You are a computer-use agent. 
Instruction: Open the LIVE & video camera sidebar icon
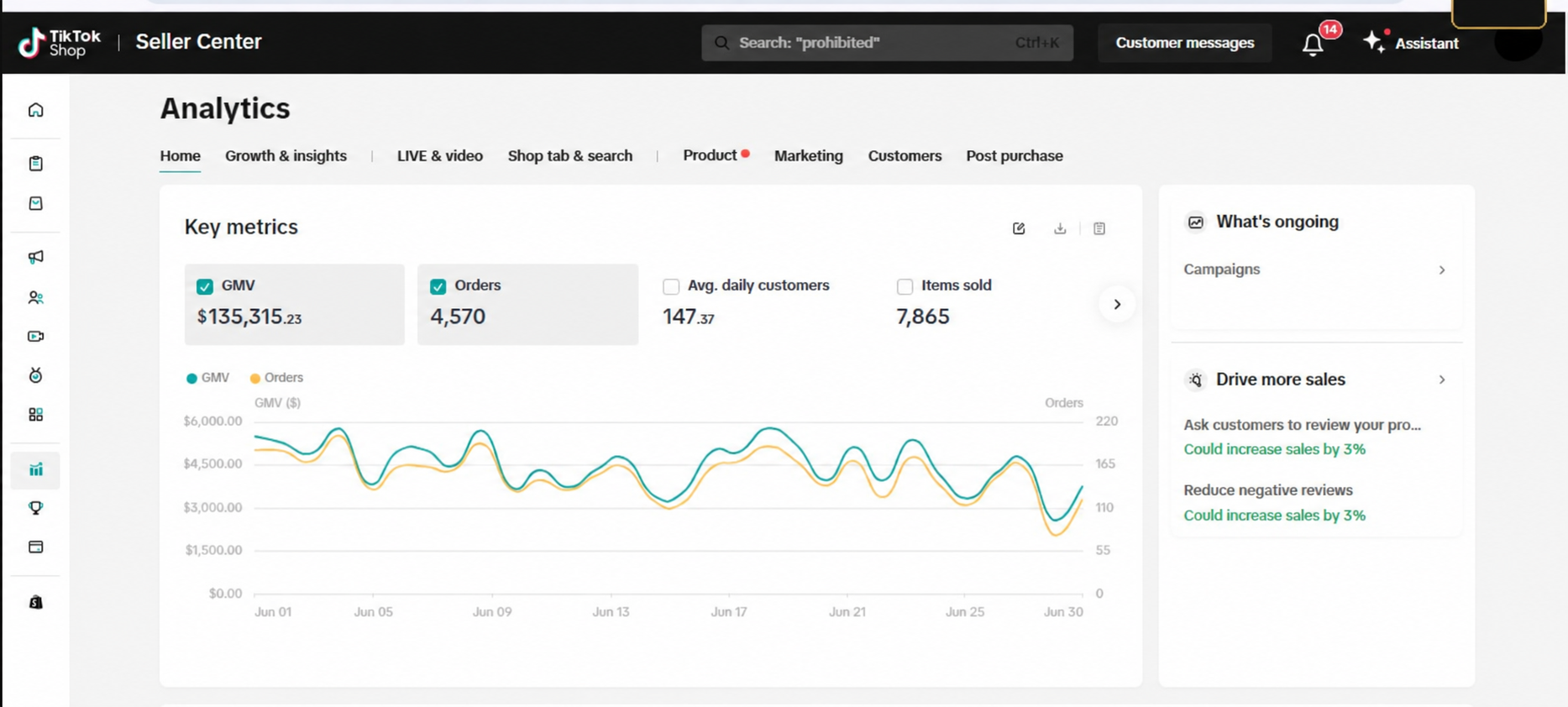(35, 337)
